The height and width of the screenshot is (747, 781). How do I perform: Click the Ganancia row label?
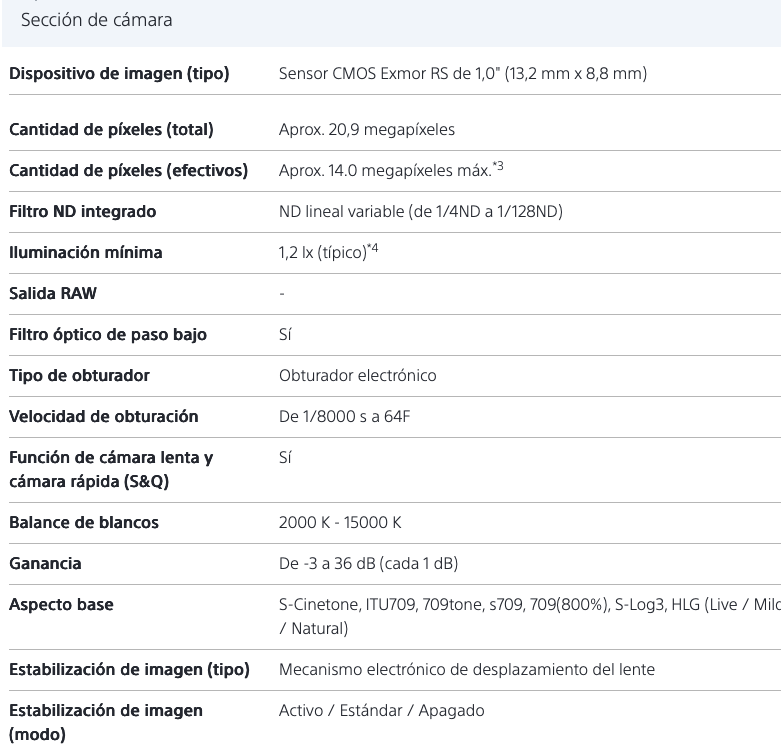coord(46,564)
